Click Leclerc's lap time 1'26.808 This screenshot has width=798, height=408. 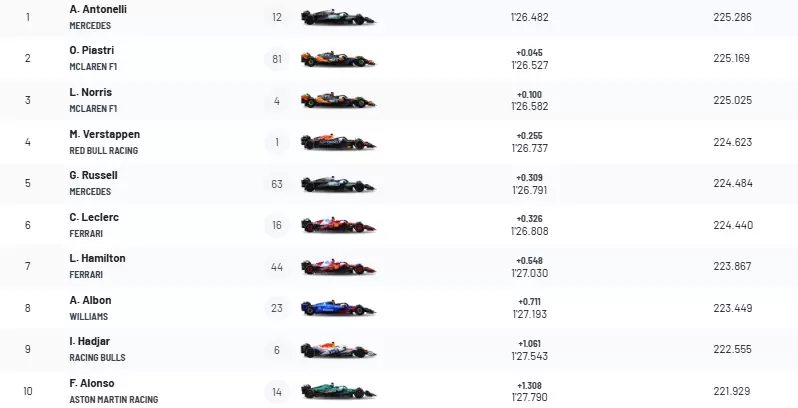[529, 232]
